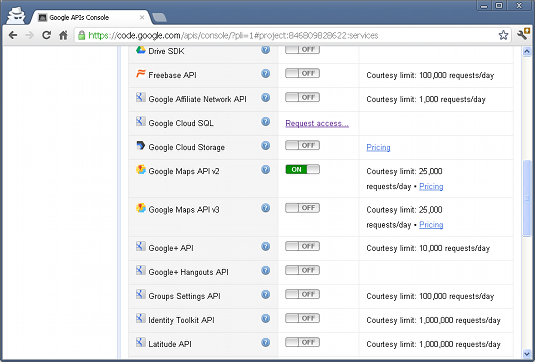
Task: Select the Google APIs Console tab
Action: pos(90,17)
